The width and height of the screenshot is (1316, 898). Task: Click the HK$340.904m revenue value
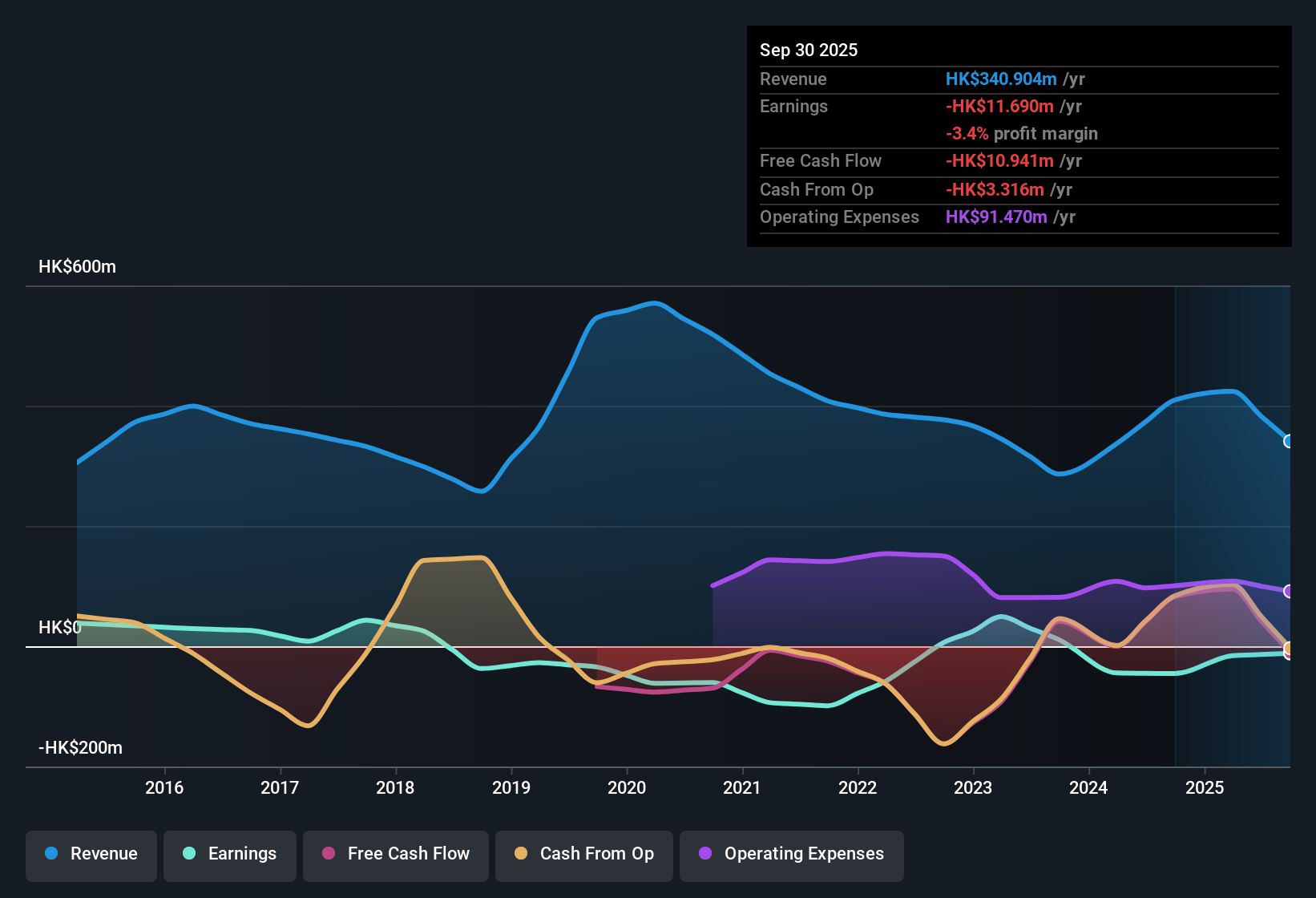pos(1001,79)
